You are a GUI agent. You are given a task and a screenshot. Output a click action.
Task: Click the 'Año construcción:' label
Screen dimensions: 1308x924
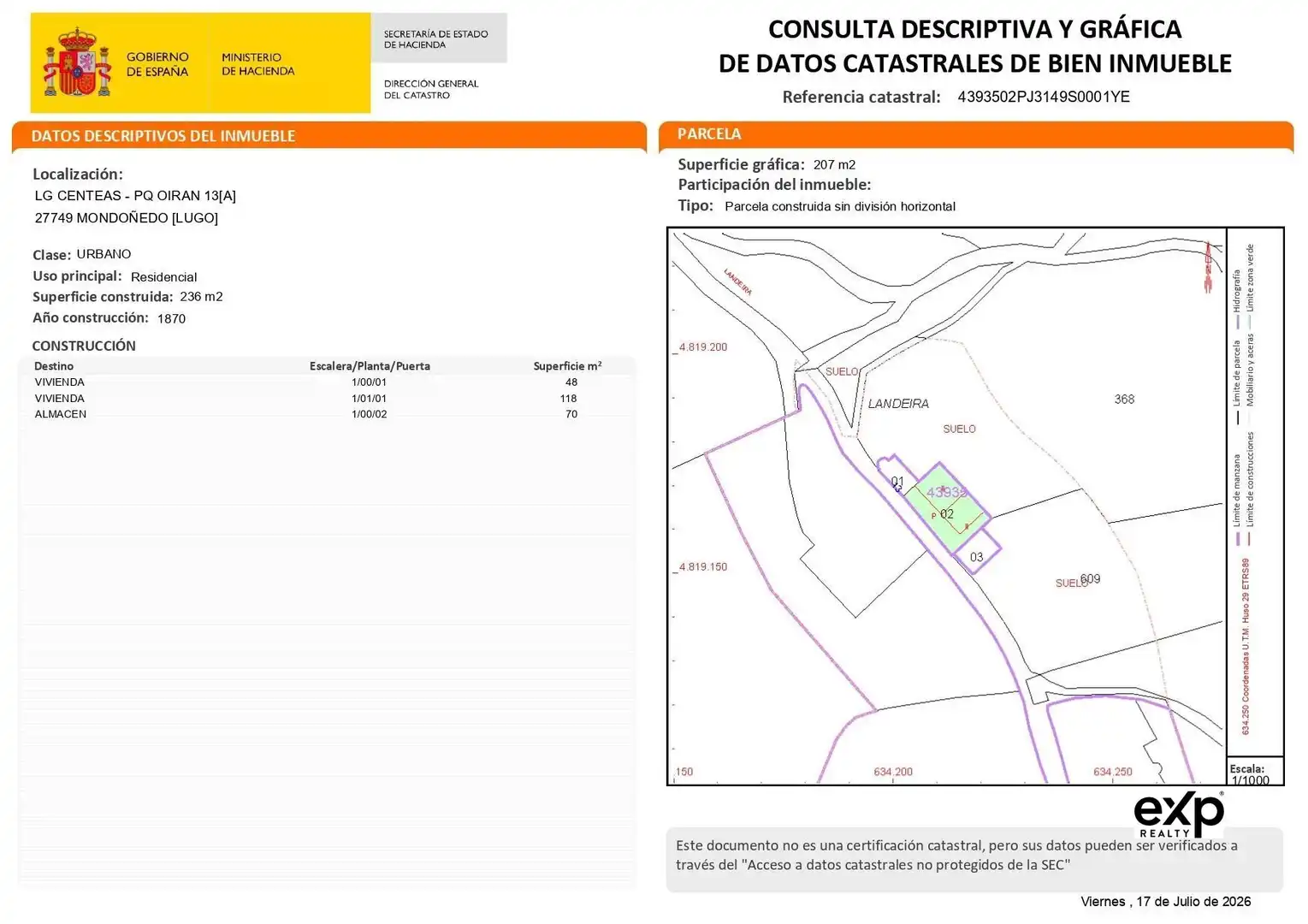pos(91,317)
